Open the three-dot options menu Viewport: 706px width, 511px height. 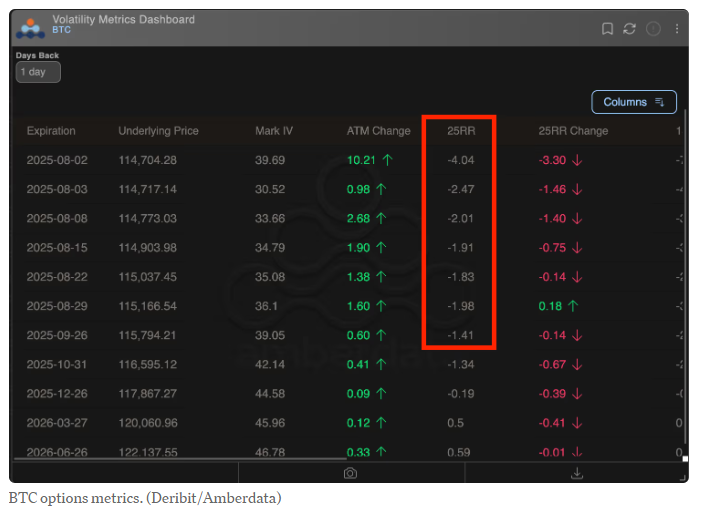tap(677, 29)
